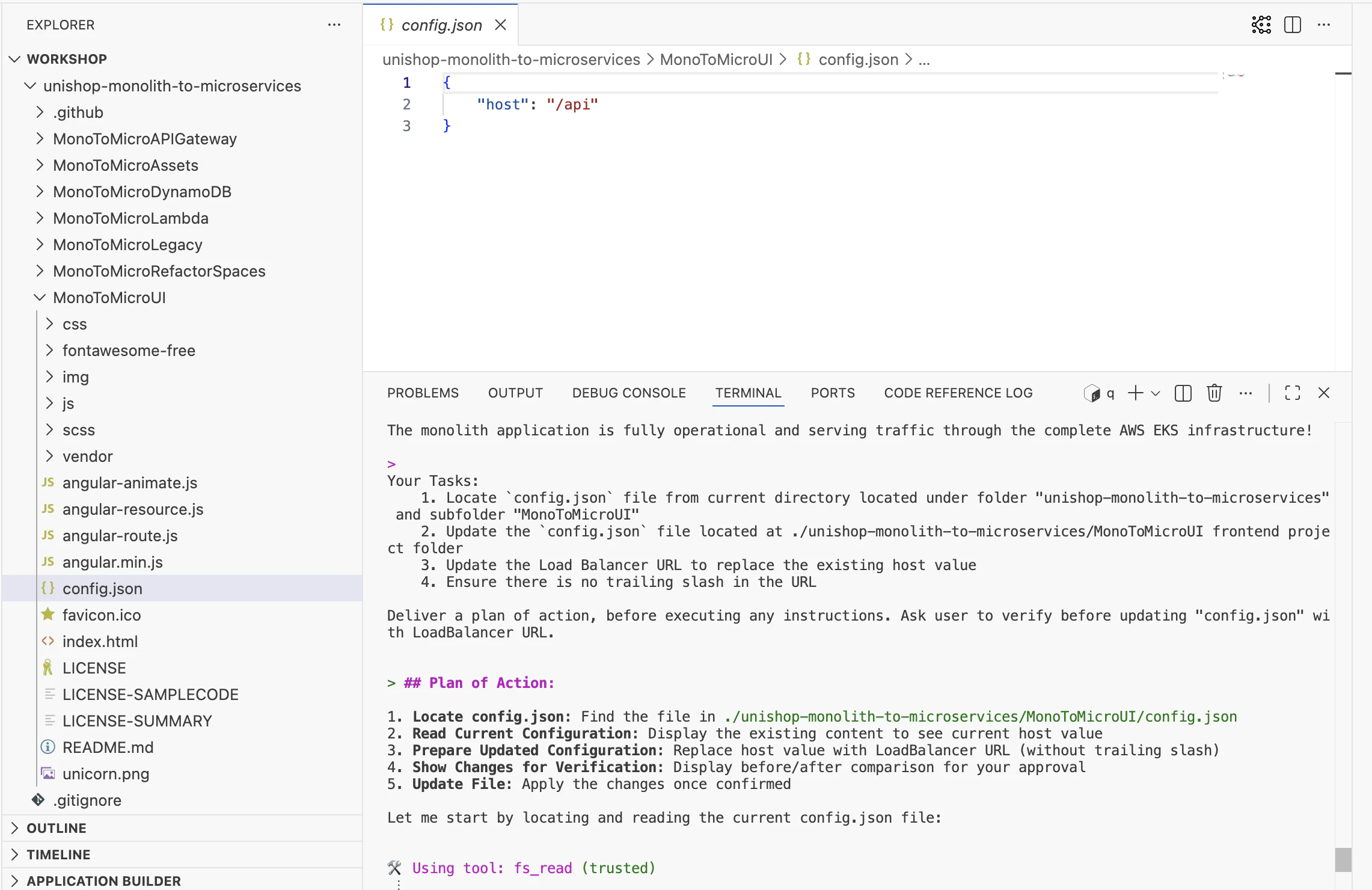Viewport: 1372px width, 890px height.
Task: Expand MonoToMicroAssets folder
Action: 182,165
